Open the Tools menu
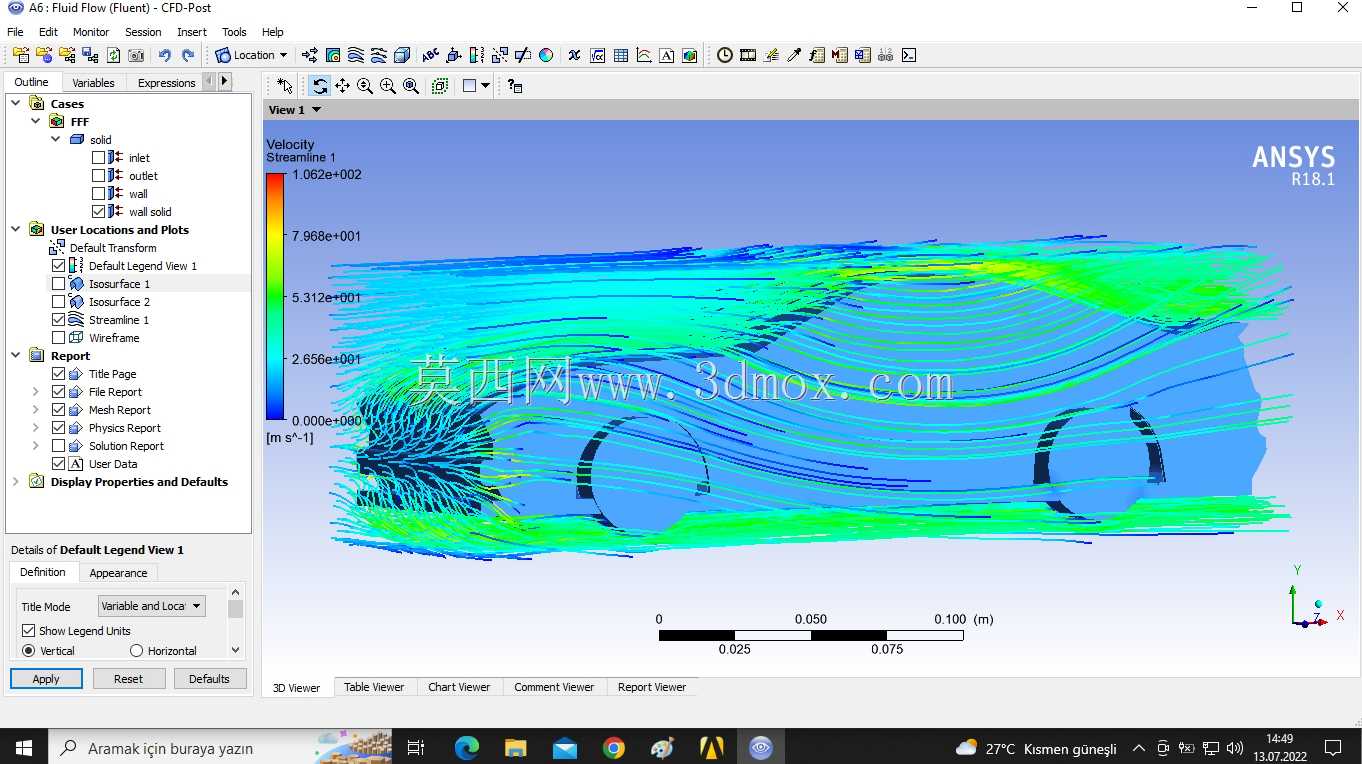The image size is (1362, 764). (x=234, y=32)
